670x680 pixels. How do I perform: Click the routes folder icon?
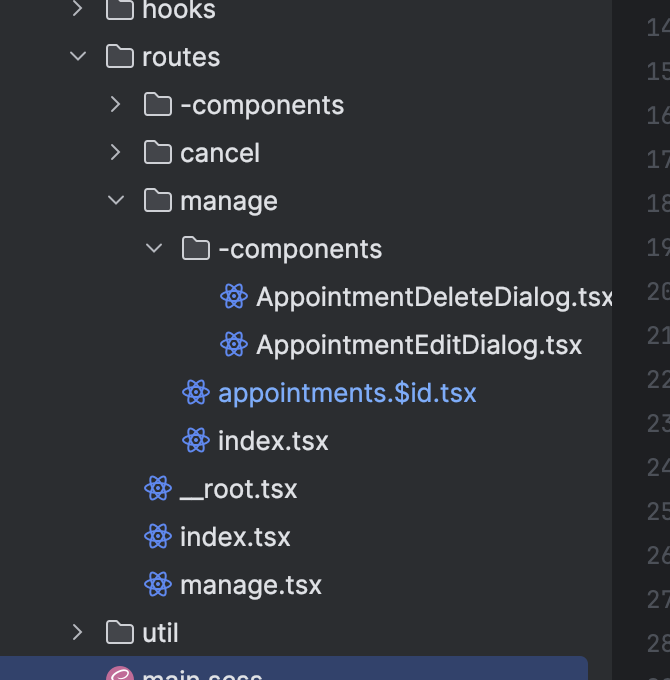click(x=120, y=56)
